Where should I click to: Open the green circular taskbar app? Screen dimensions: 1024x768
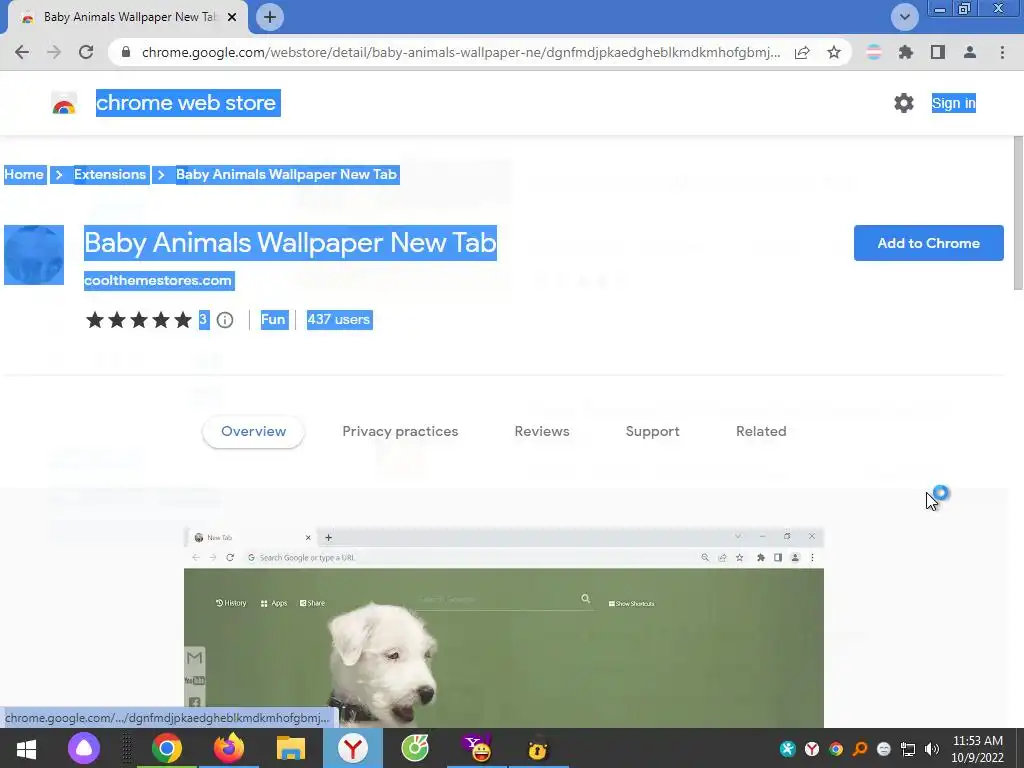pos(415,748)
